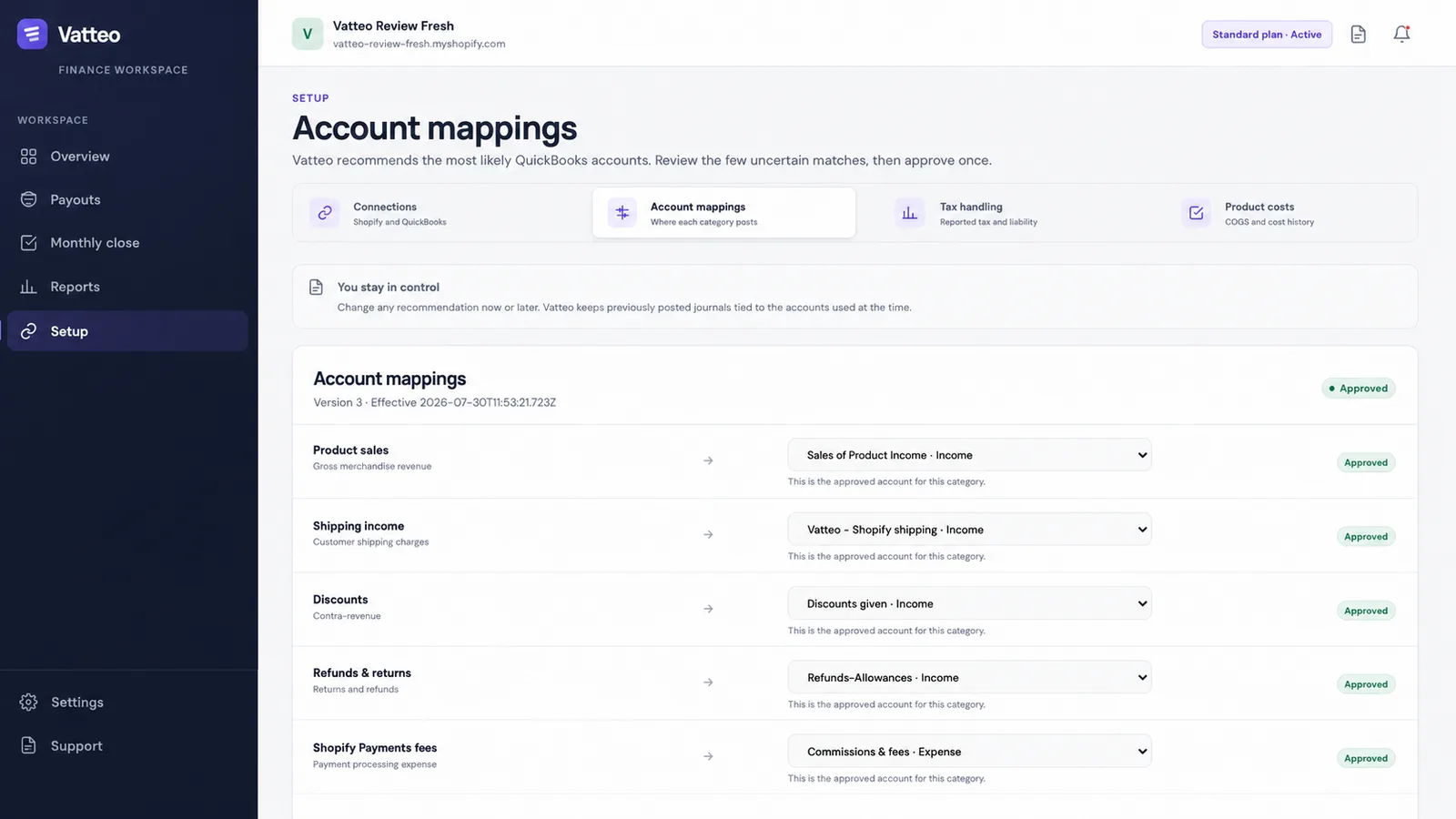The width and height of the screenshot is (1456, 819).
Task: Open the Reports section
Action: coord(127,287)
